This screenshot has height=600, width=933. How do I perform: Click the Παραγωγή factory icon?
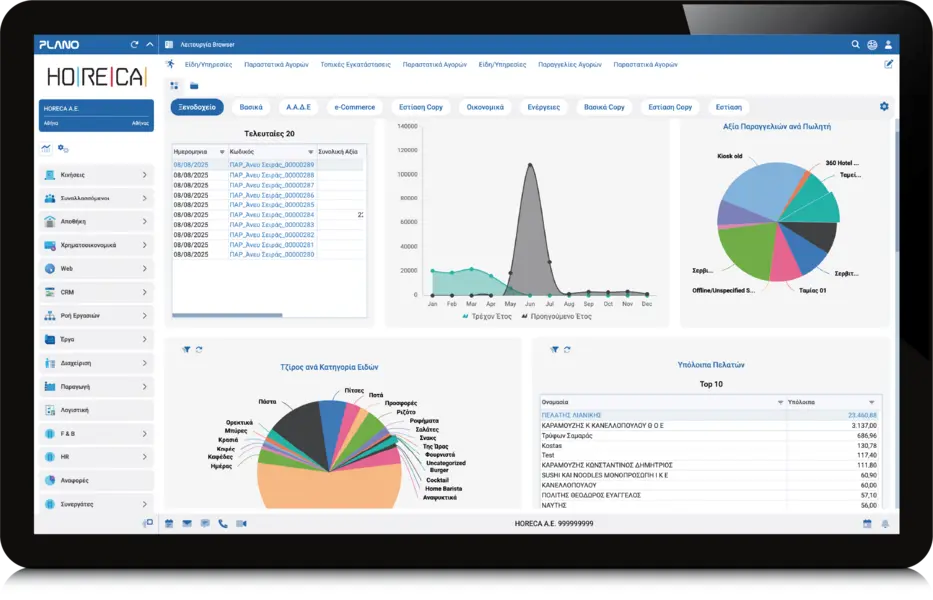tap(50, 387)
